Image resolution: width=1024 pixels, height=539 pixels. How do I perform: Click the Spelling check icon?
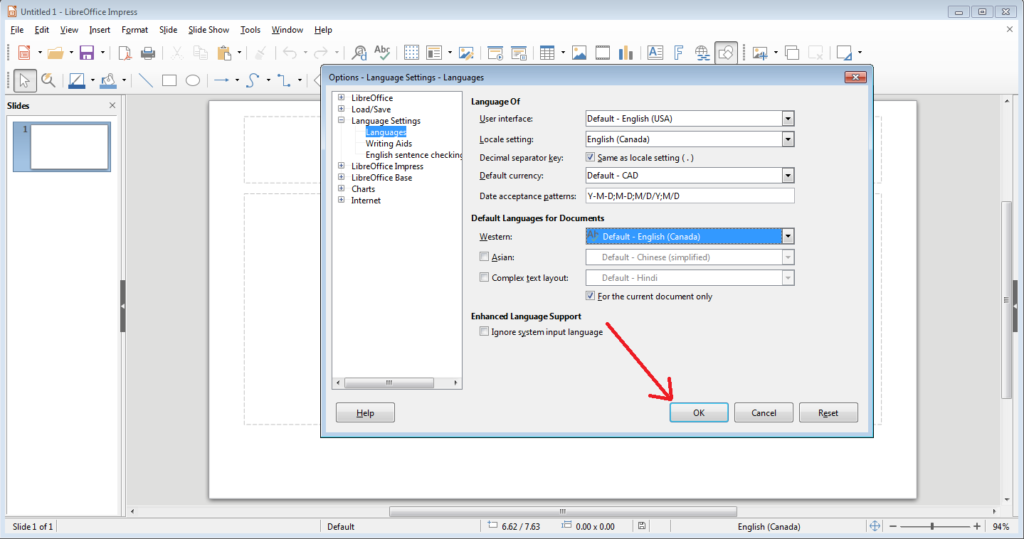point(382,53)
